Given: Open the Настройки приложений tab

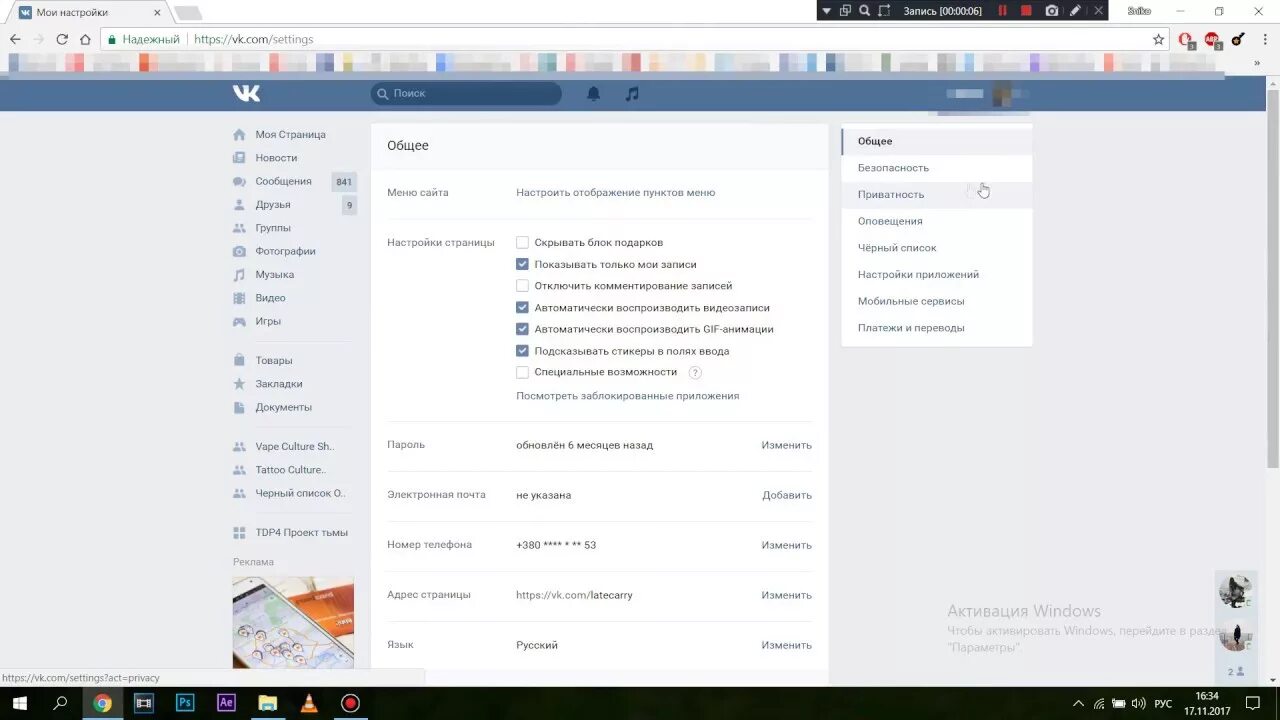Looking at the screenshot, I should (937, 274).
